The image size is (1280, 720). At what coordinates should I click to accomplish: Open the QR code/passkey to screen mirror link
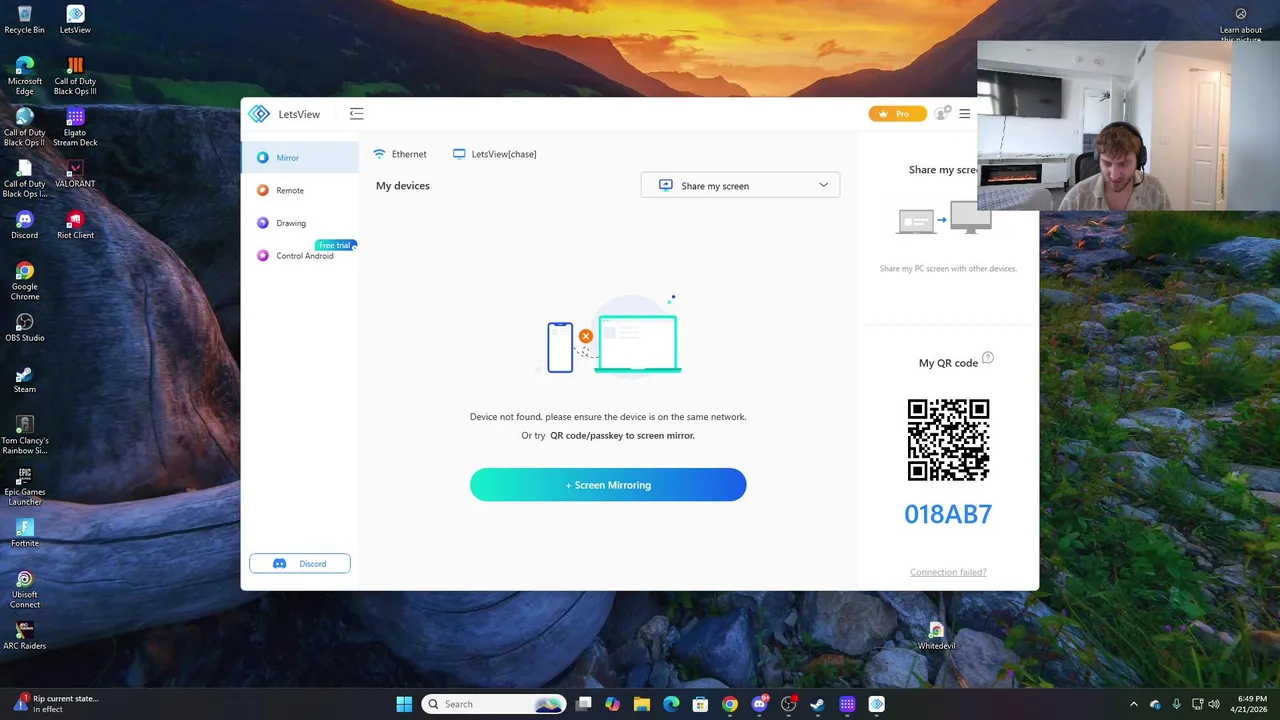[622, 435]
